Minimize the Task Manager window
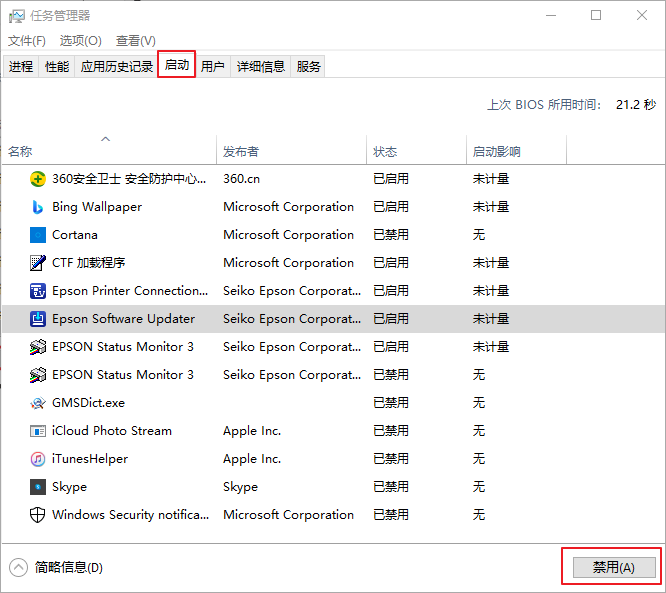Screen dimensions: 666x593 click(551, 15)
